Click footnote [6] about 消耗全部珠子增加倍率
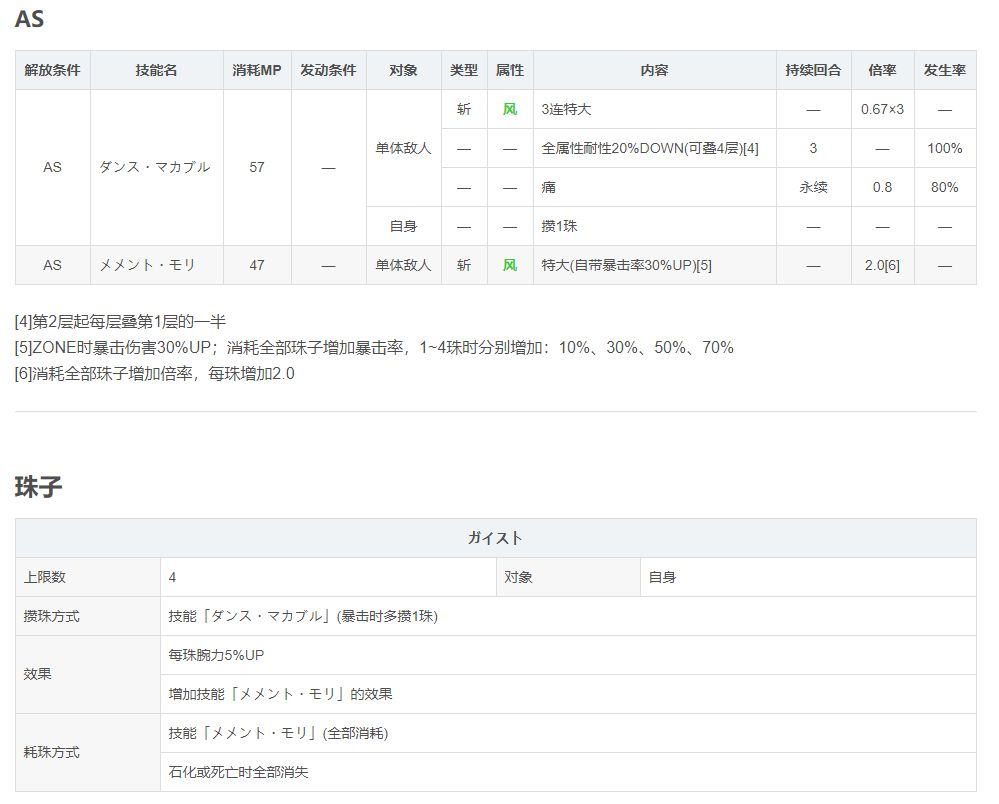 [155, 374]
